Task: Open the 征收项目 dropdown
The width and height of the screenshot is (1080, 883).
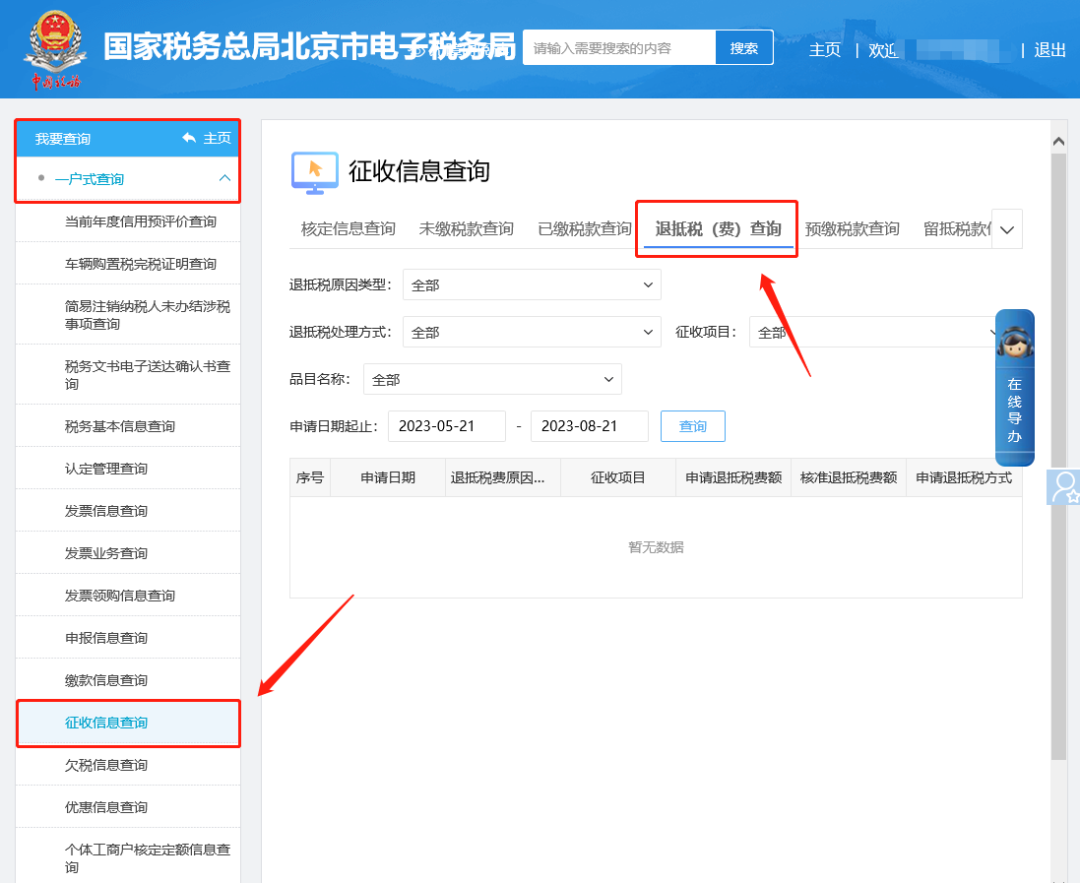Action: tap(870, 332)
